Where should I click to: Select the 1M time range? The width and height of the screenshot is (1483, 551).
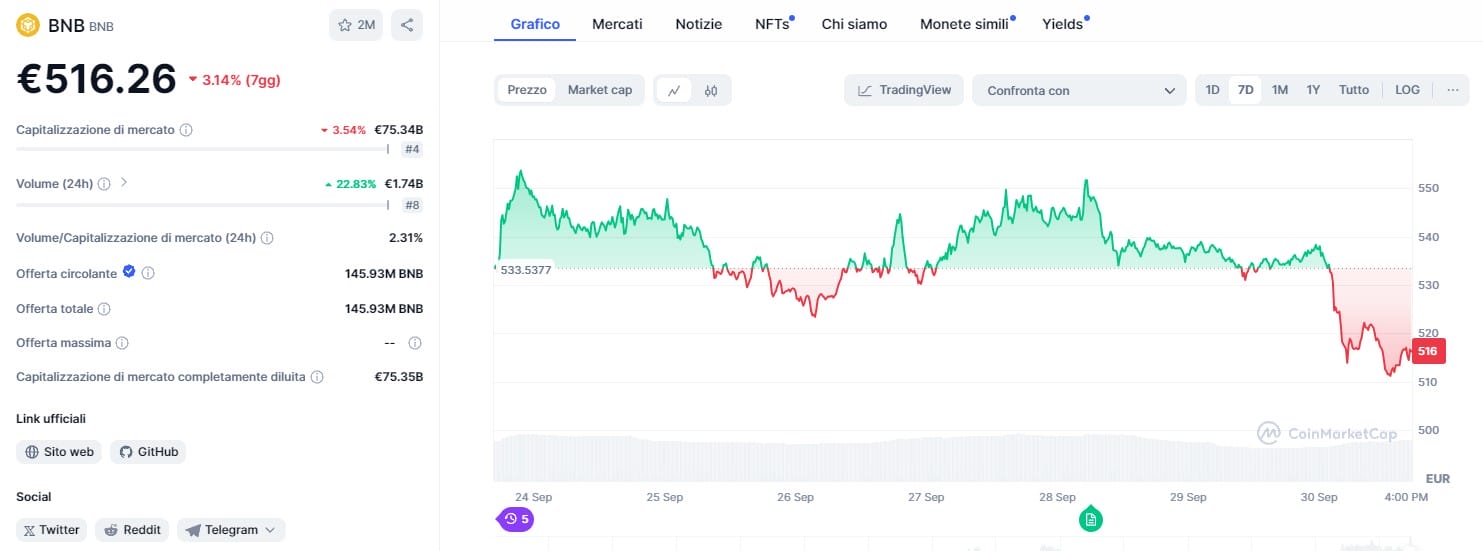click(1280, 90)
